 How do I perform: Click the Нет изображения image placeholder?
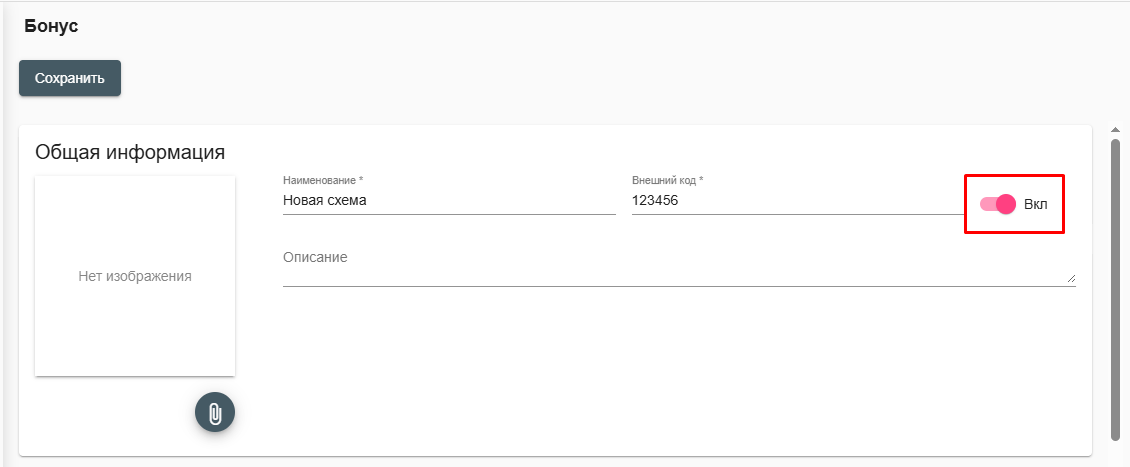pyautogui.click(x=135, y=275)
